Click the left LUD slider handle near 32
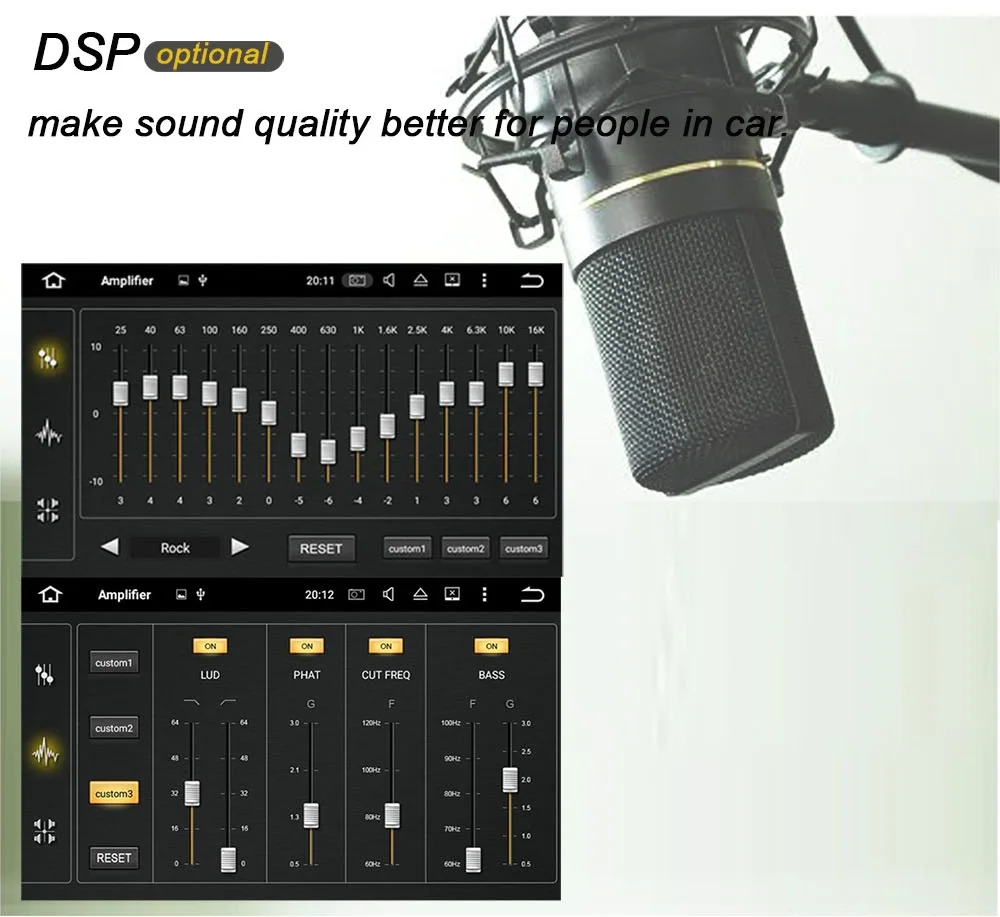 click(192, 793)
